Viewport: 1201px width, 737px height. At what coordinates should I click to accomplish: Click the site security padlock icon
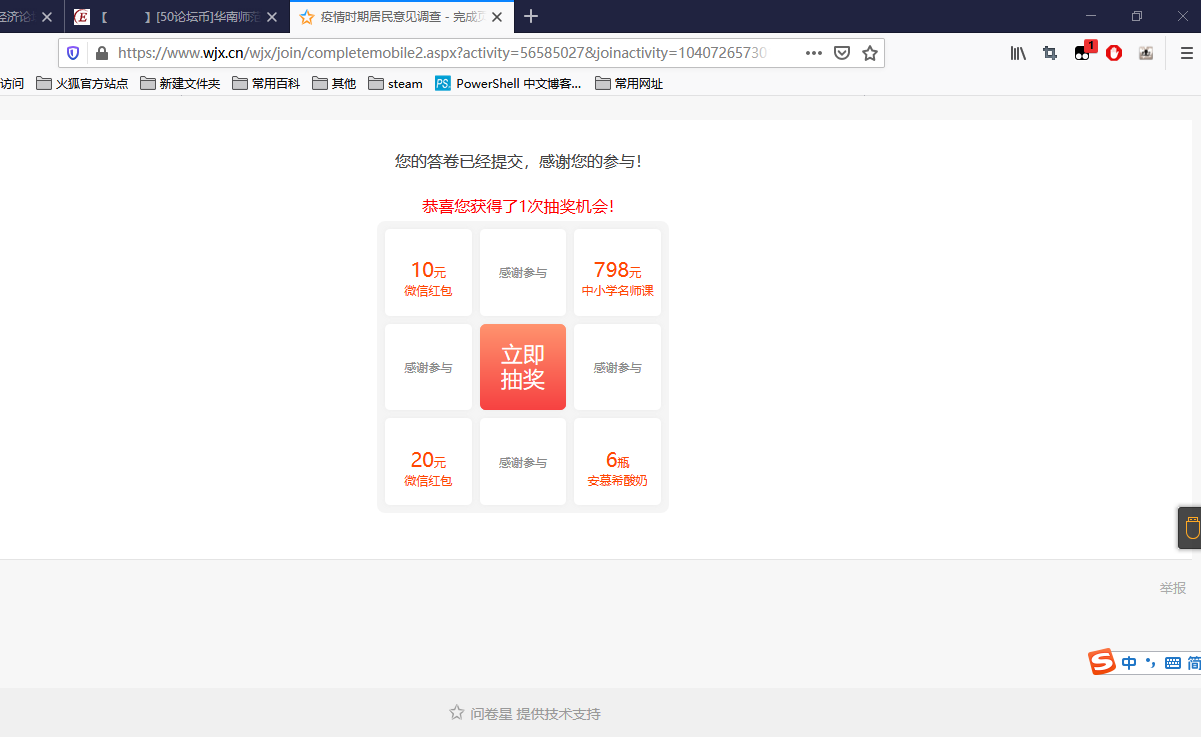pos(101,53)
